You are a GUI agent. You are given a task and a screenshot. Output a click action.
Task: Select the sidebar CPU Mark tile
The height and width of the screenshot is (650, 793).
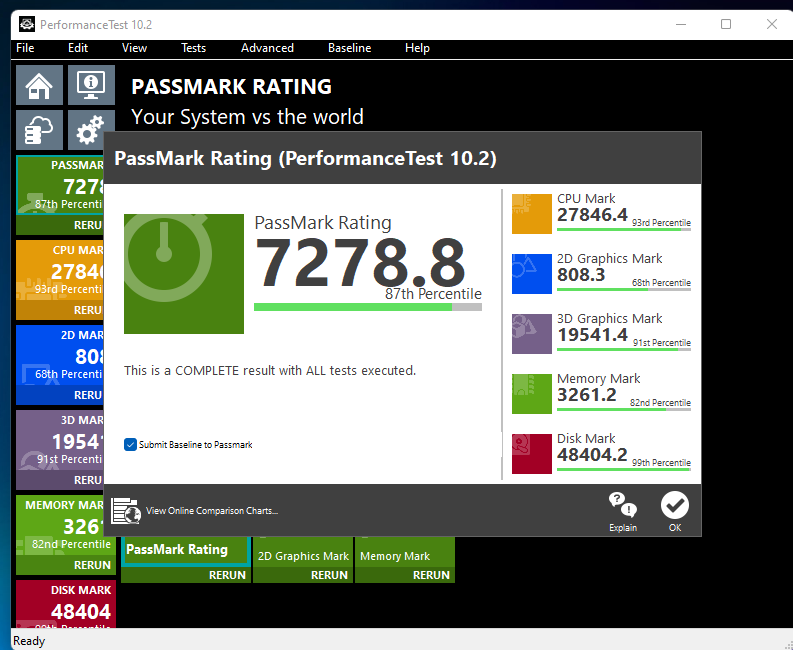point(60,270)
